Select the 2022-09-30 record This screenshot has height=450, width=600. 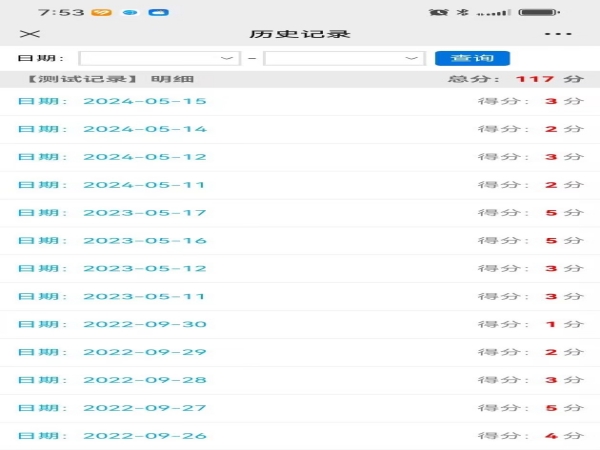click(x=300, y=325)
